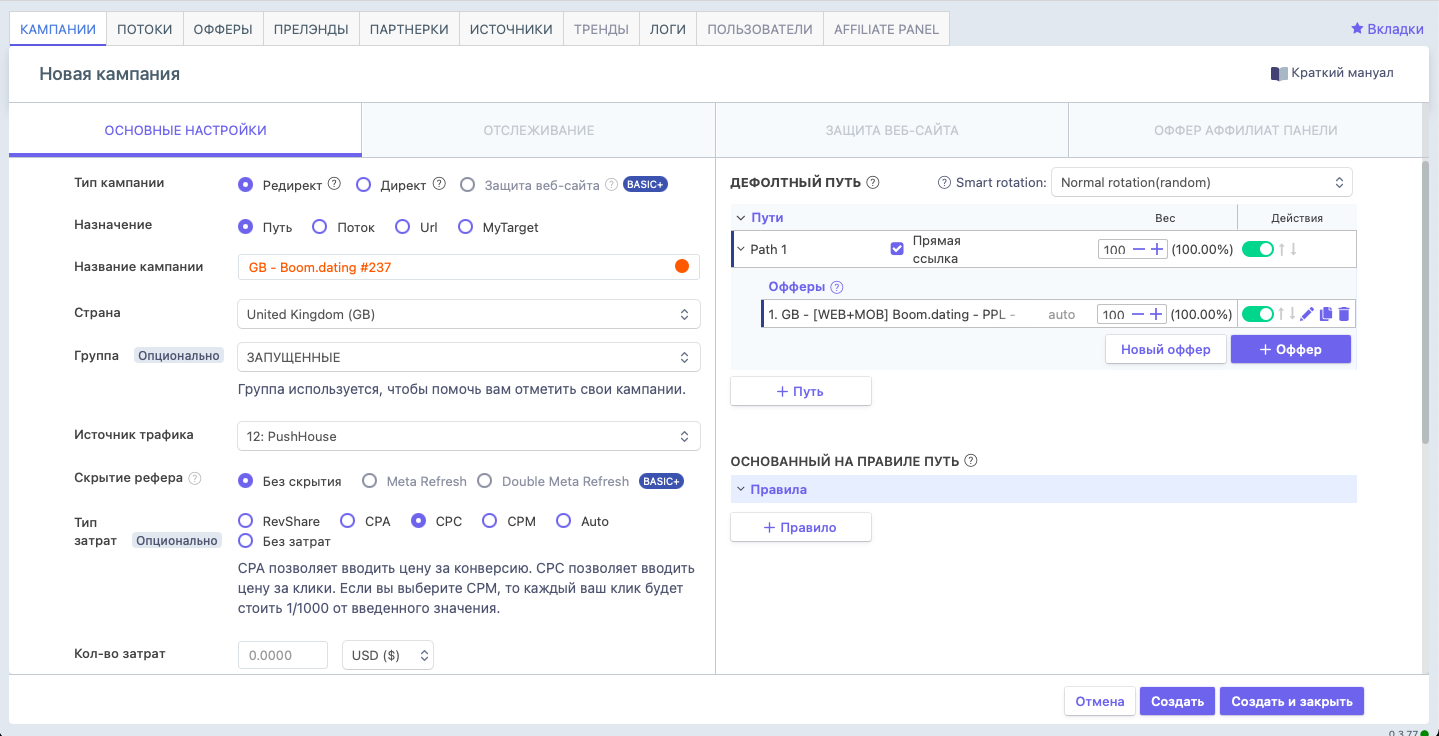
Task: Open Источник трафика dropdown PushHouse
Action: point(469,436)
